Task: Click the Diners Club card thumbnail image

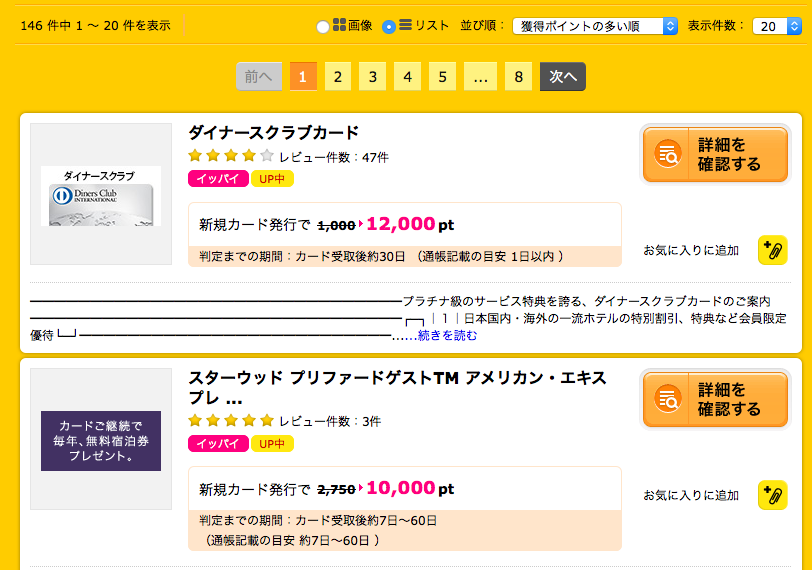Action: tap(101, 196)
